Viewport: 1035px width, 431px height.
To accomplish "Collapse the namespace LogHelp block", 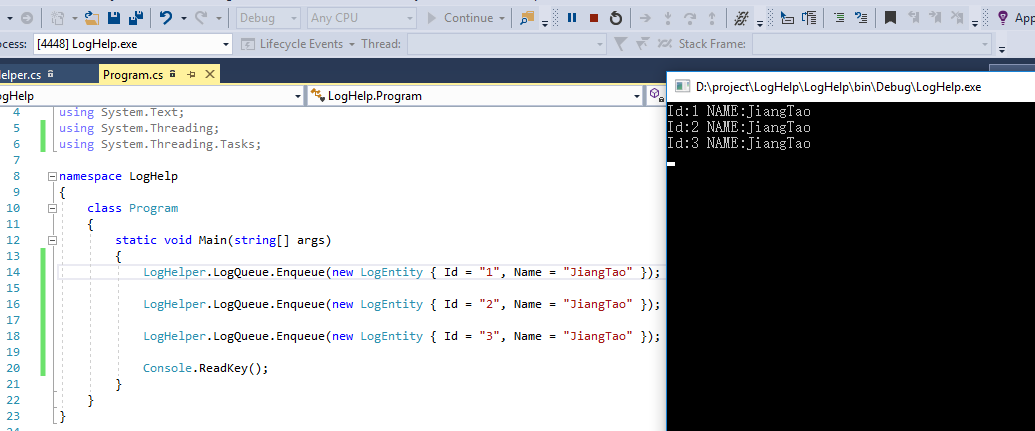I will pyautogui.click(x=52, y=177).
